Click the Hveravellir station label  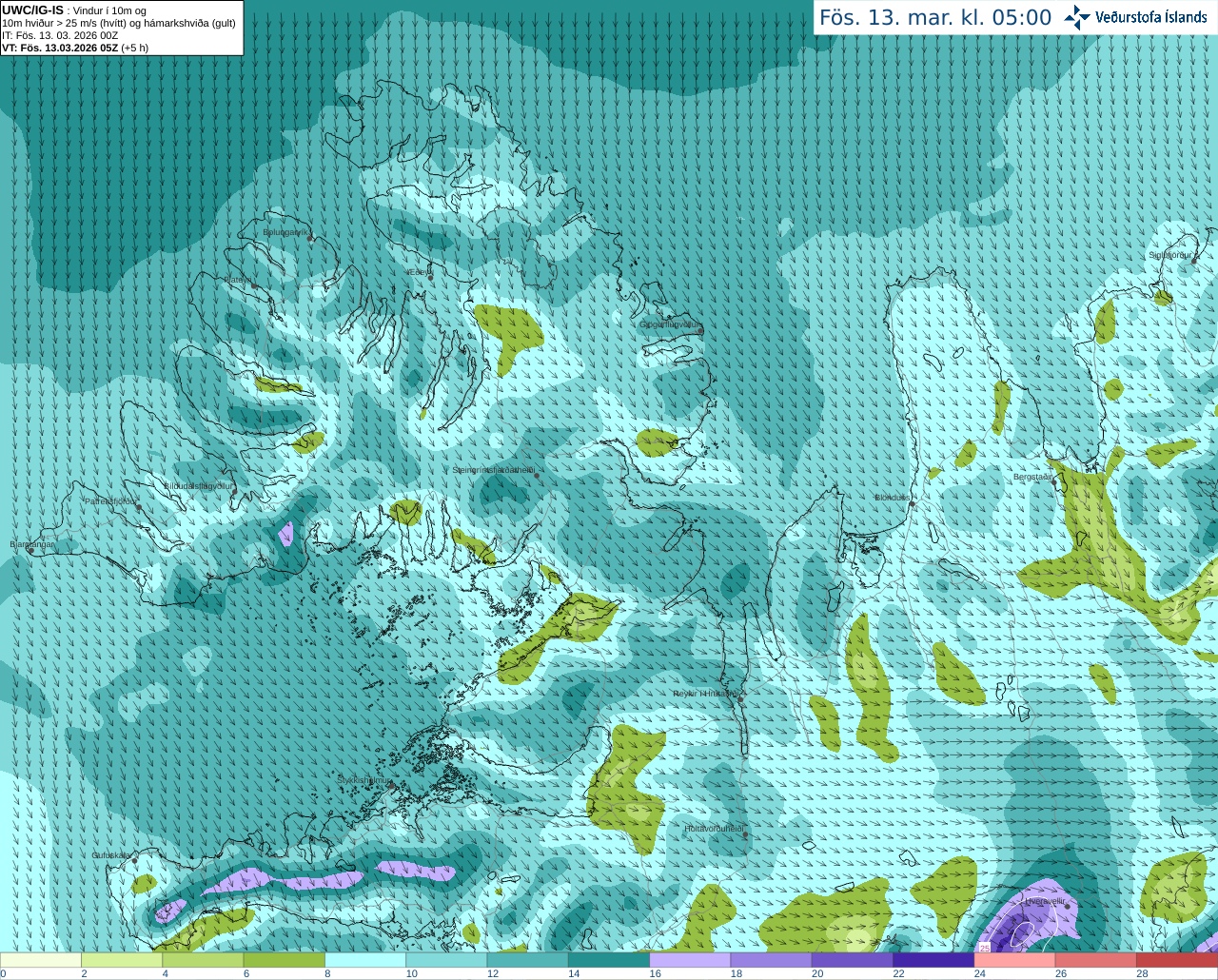coord(1045,900)
